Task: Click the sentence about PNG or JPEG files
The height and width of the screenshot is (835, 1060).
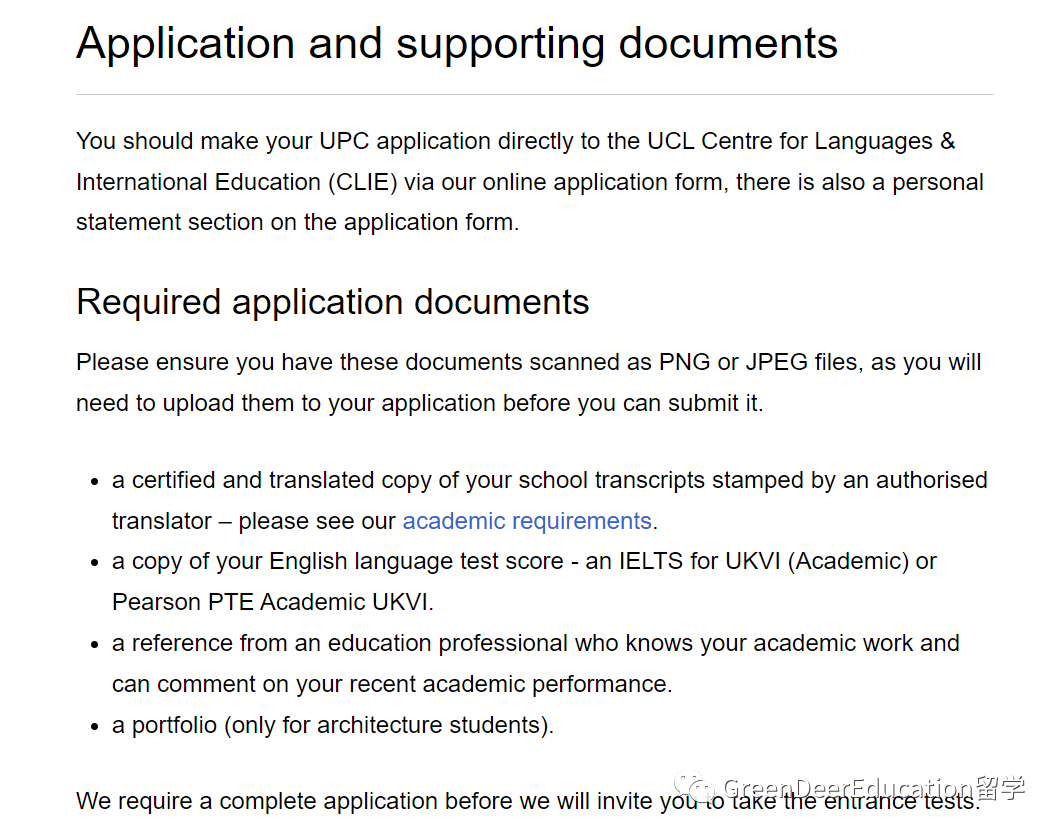Action: [x=528, y=362]
